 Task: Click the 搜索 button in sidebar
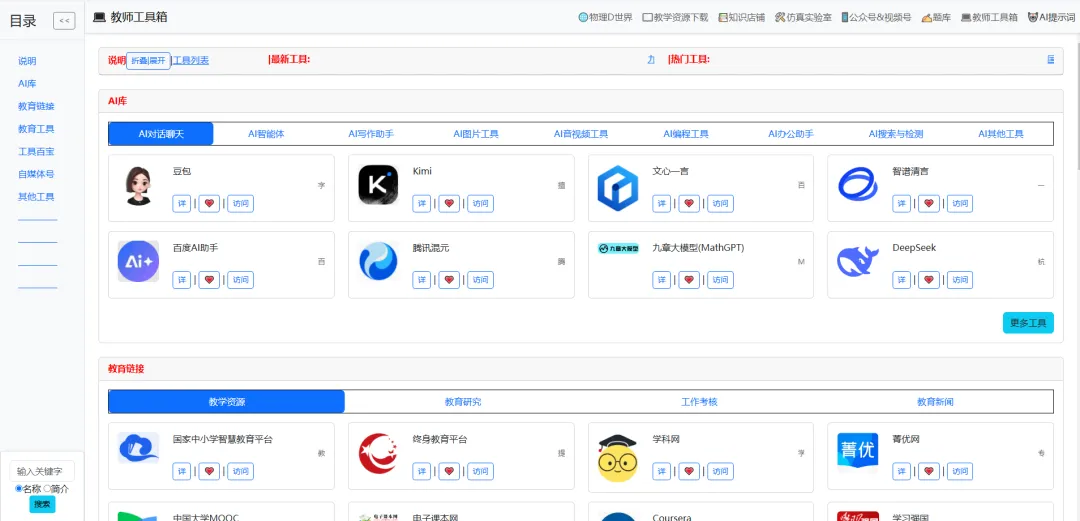42,504
